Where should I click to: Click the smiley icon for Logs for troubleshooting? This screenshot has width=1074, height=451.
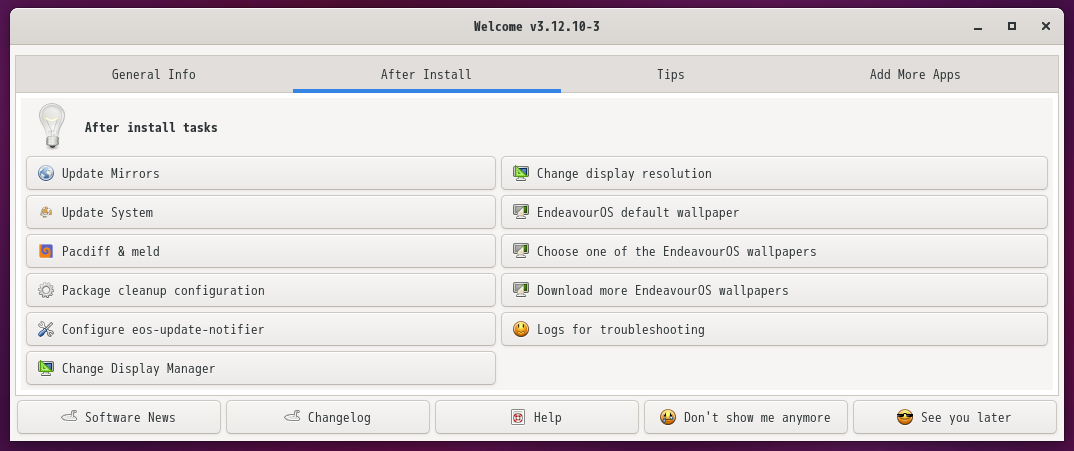tap(521, 330)
